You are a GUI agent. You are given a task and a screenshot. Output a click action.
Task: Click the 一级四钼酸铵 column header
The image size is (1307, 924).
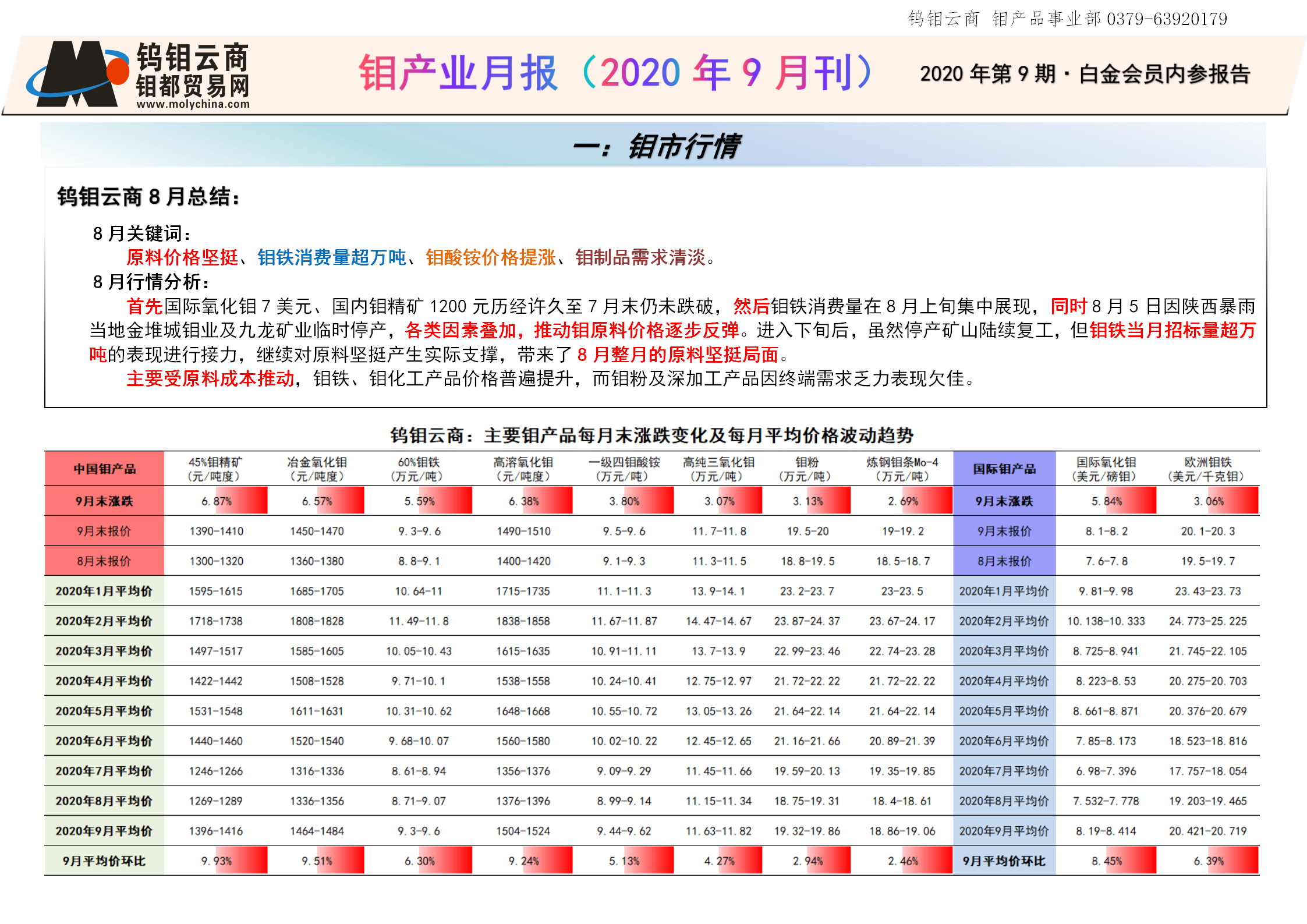[624, 469]
